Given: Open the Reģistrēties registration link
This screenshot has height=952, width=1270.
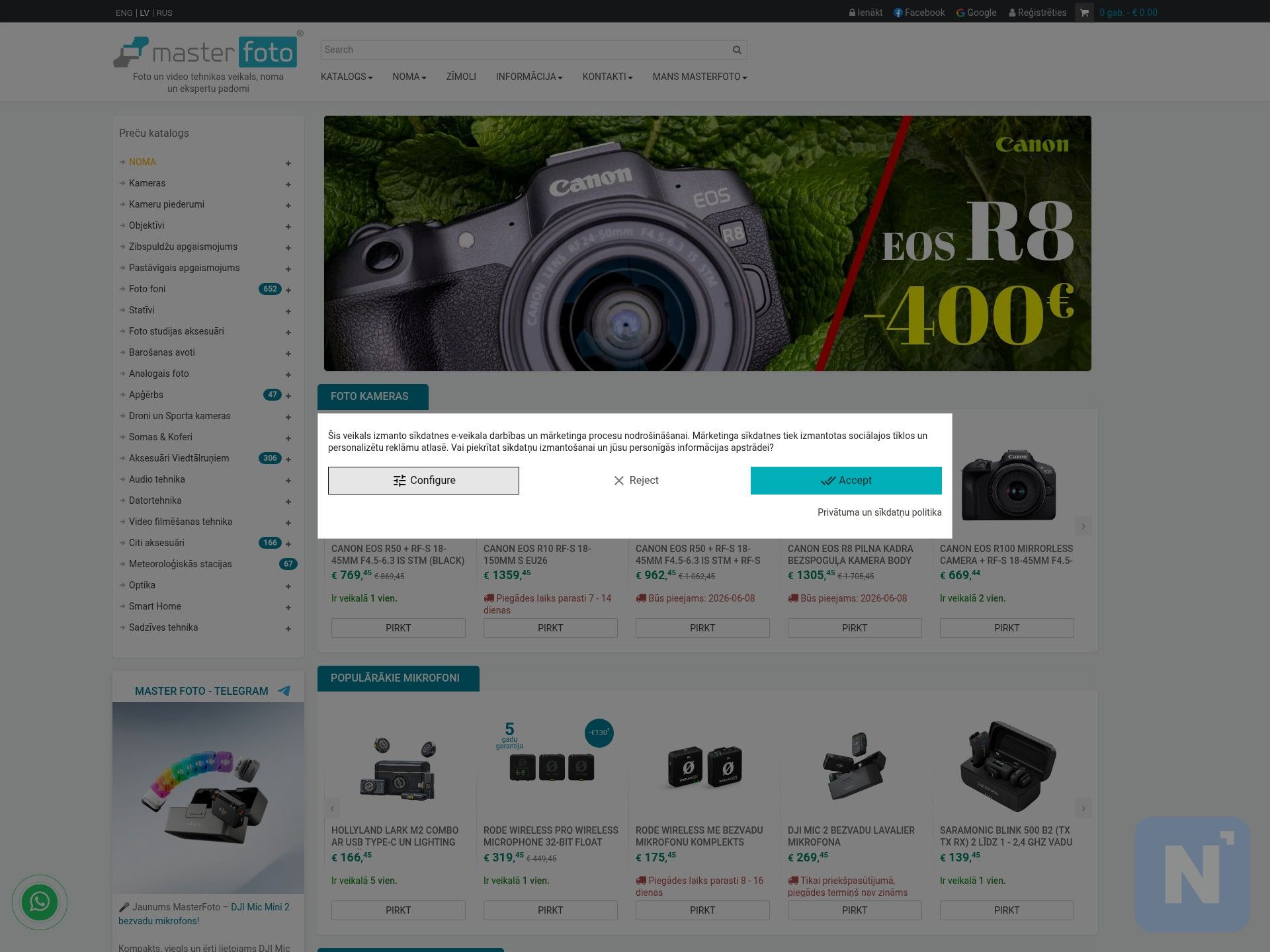Looking at the screenshot, I should (x=1038, y=13).
